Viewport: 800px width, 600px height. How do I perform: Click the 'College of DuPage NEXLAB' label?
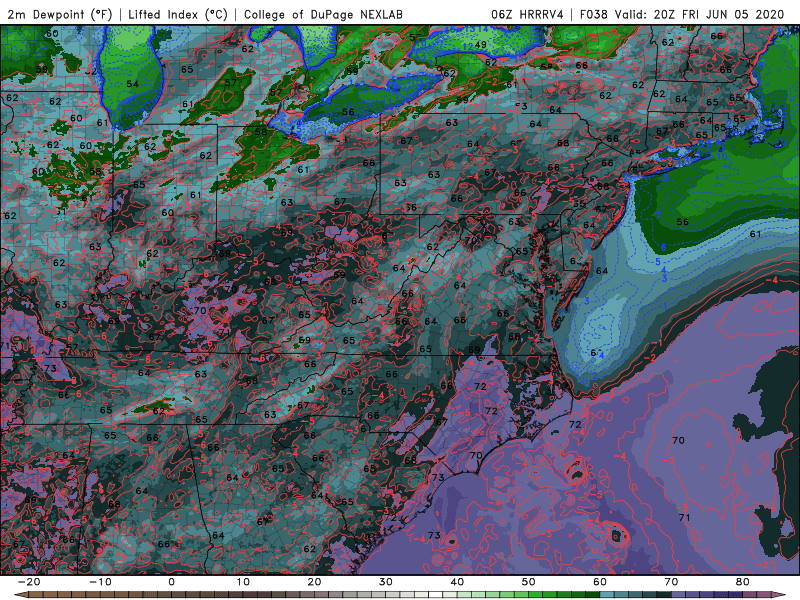tap(323, 14)
